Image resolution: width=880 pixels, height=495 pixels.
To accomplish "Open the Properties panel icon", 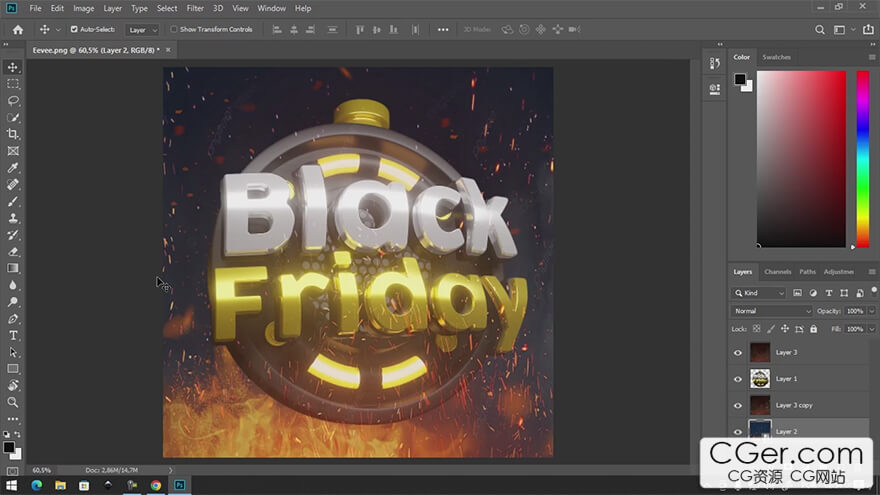I will (714, 89).
